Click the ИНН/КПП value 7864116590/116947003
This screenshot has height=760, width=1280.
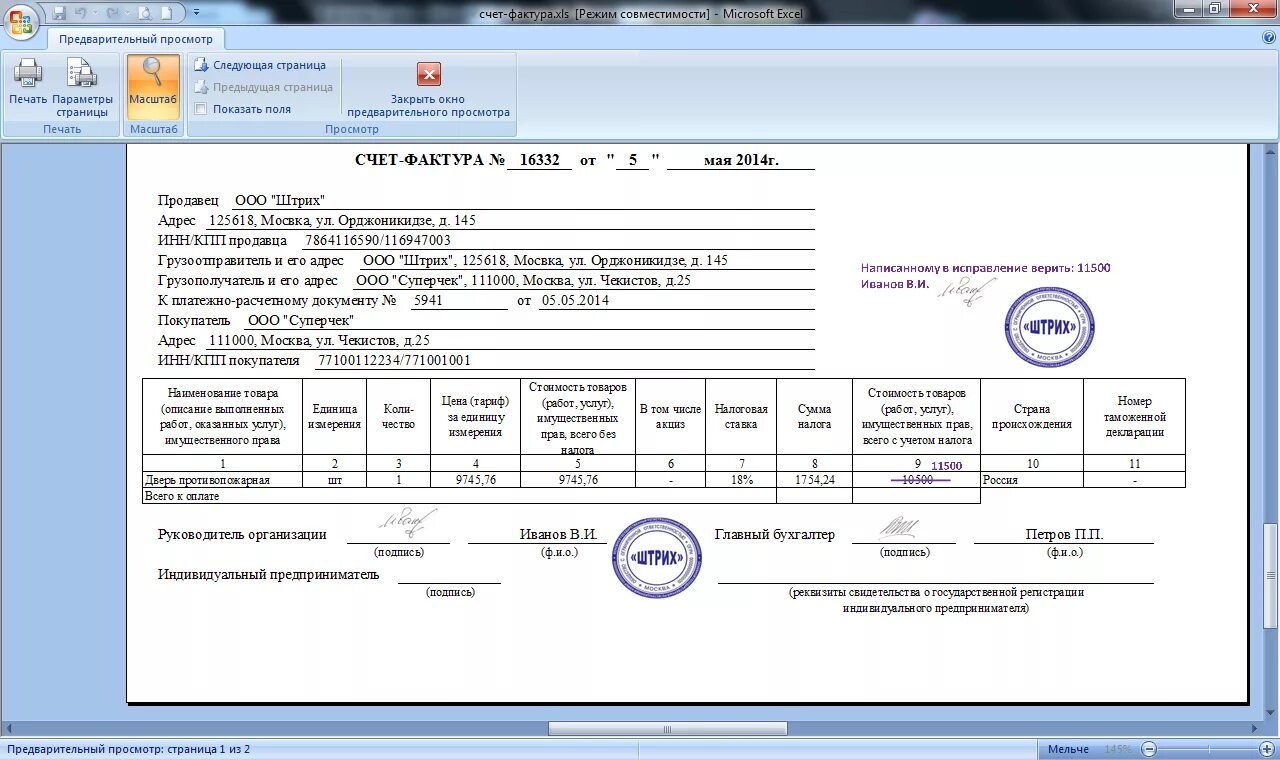pos(378,240)
